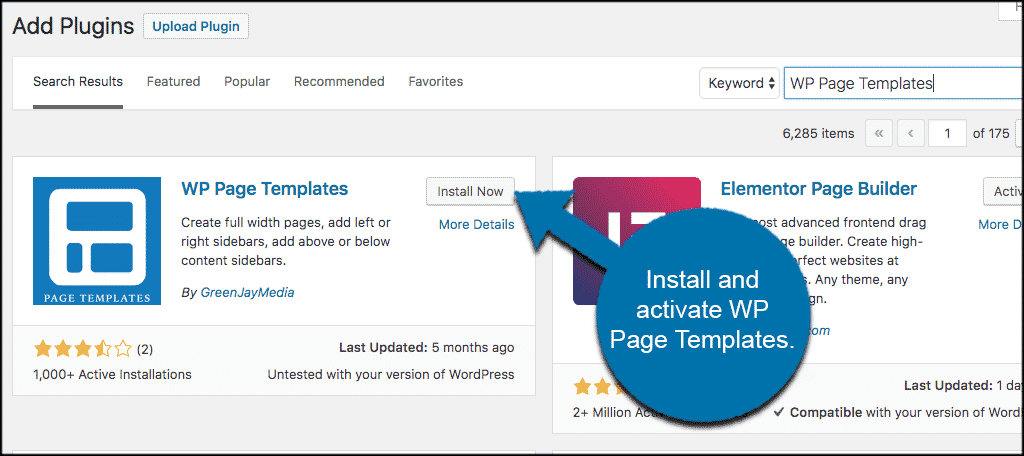Select the Search Results tab

pyautogui.click(x=78, y=82)
